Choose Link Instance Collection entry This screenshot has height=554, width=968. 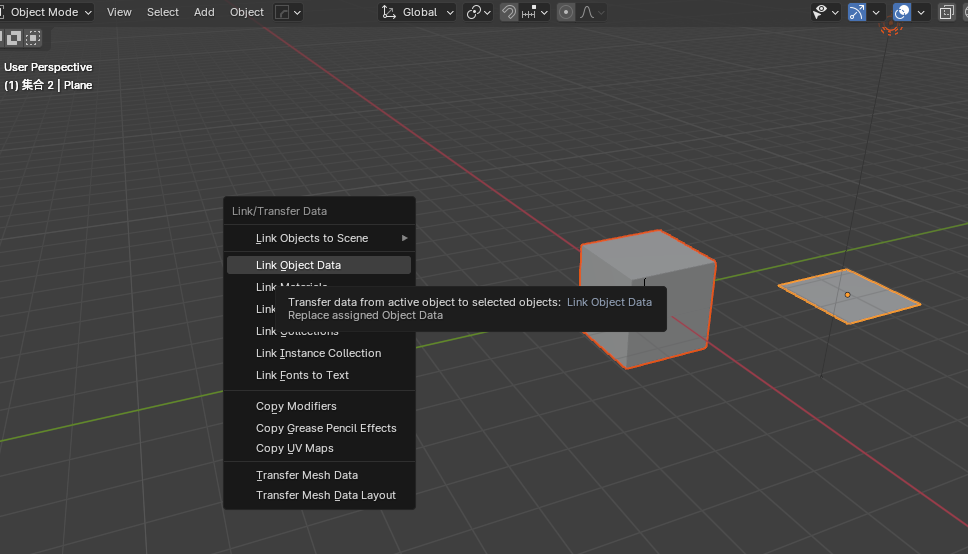(319, 353)
